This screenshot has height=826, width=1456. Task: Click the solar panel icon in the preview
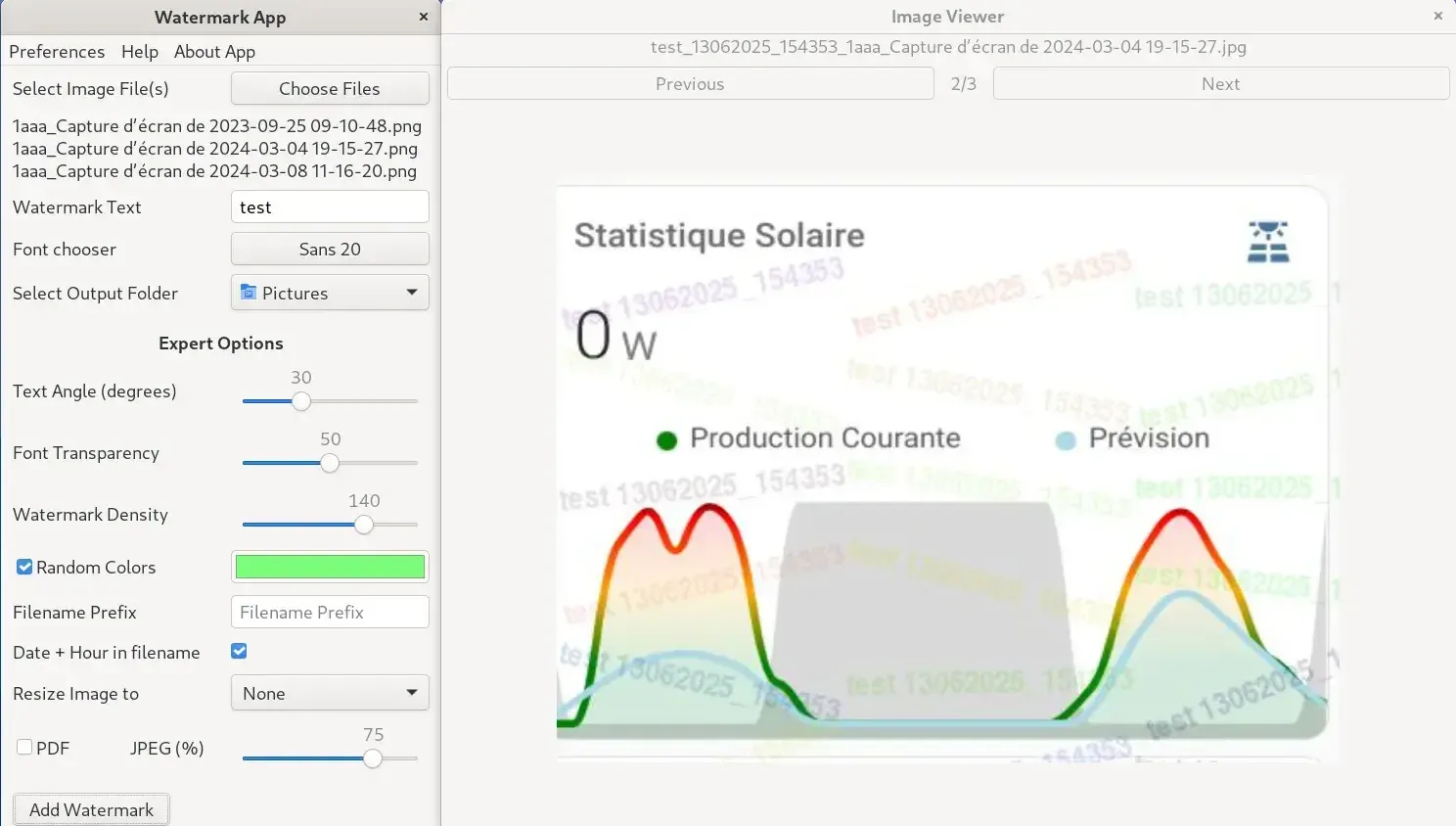click(x=1268, y=242)
